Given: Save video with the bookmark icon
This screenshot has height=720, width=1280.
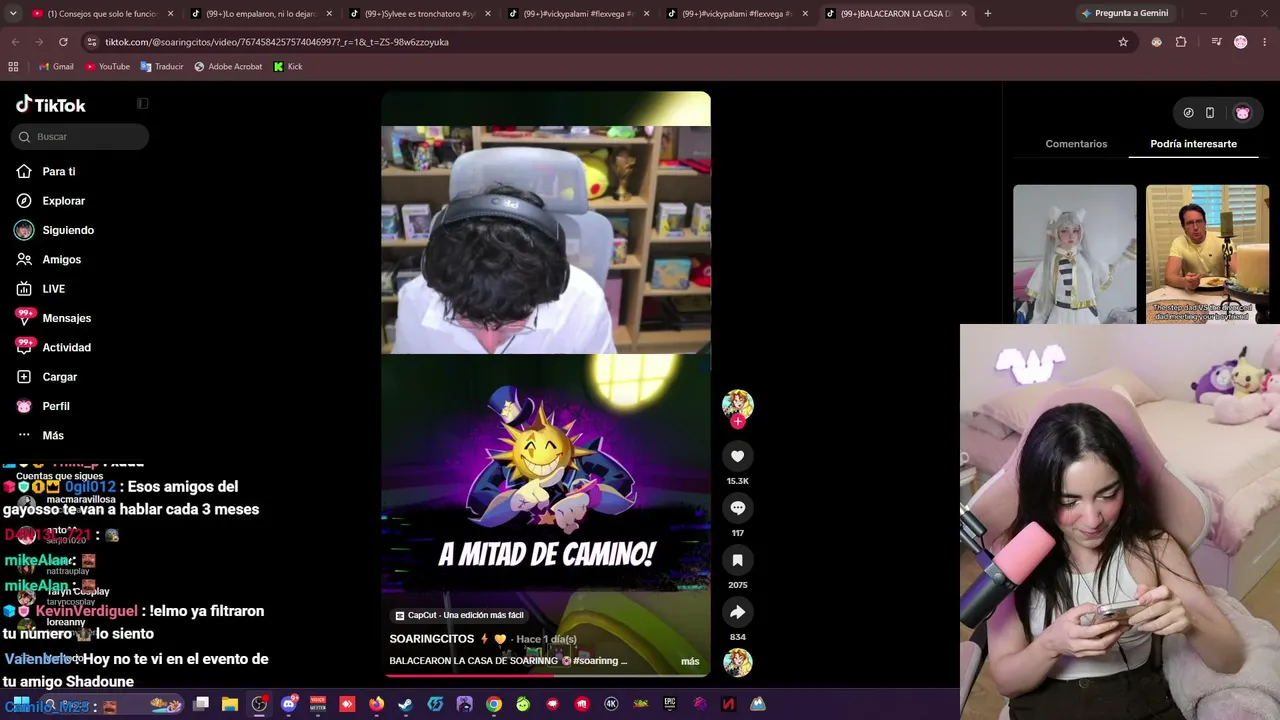Looking at the screenshot, I should [737, 560].
